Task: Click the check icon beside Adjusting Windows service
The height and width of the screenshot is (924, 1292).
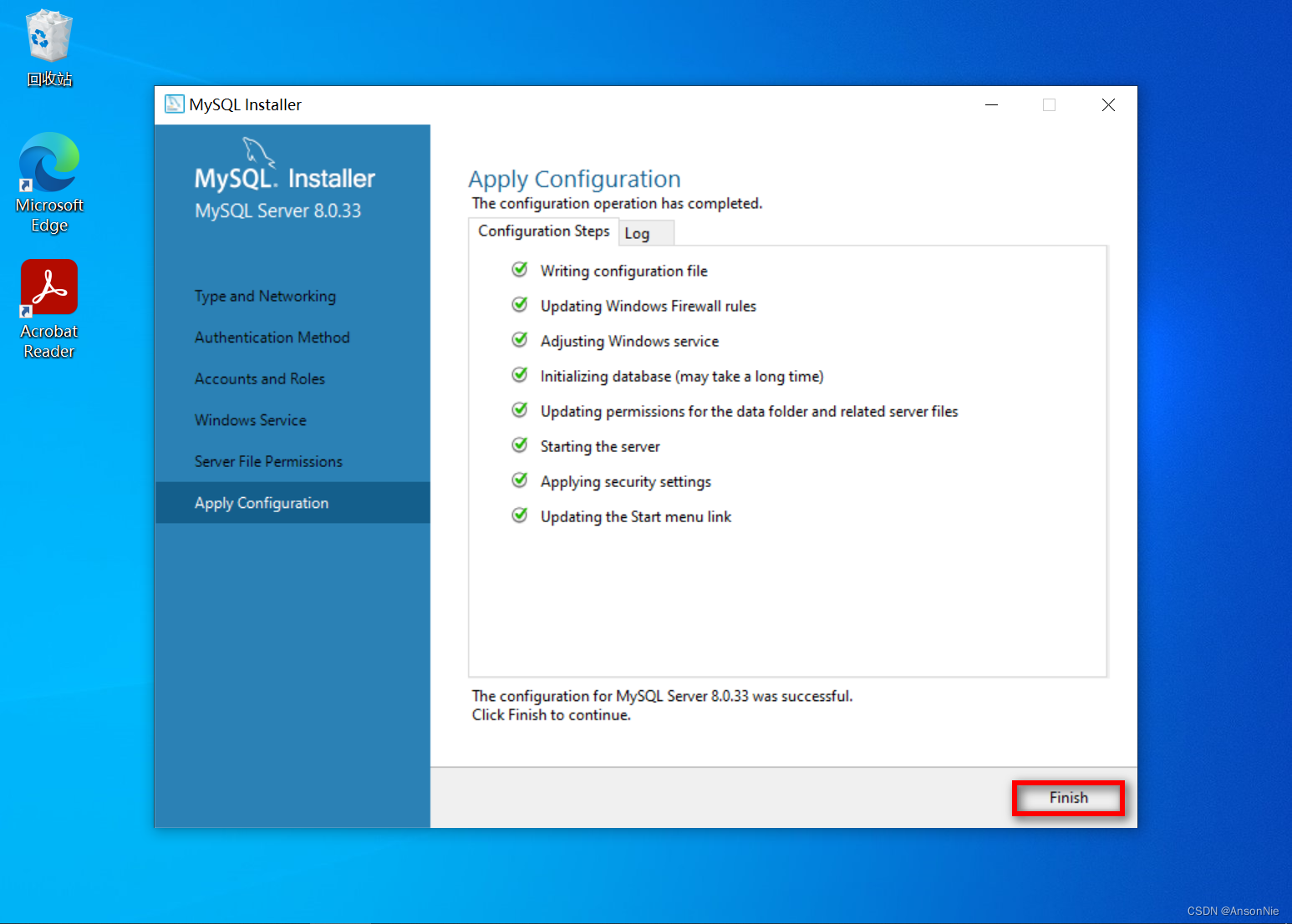Action: click(520, 340)
